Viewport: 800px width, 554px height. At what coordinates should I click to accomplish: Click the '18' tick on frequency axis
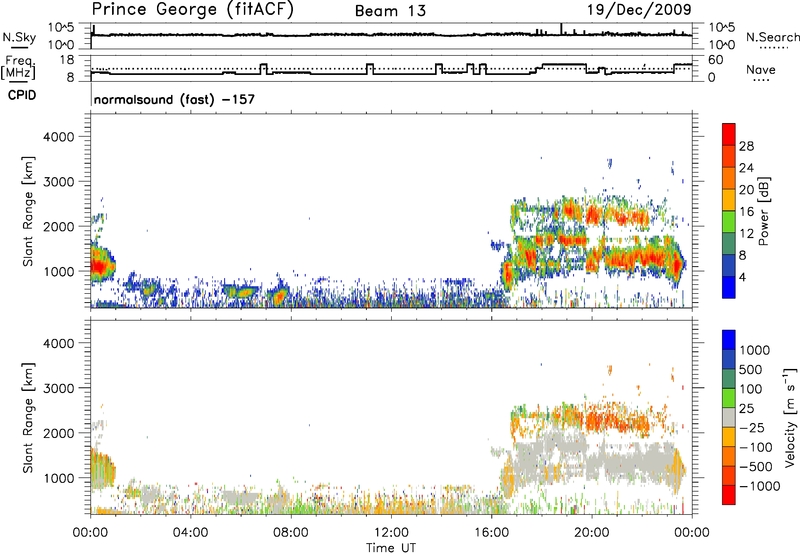pyautogui.click(x=67, y=60)
